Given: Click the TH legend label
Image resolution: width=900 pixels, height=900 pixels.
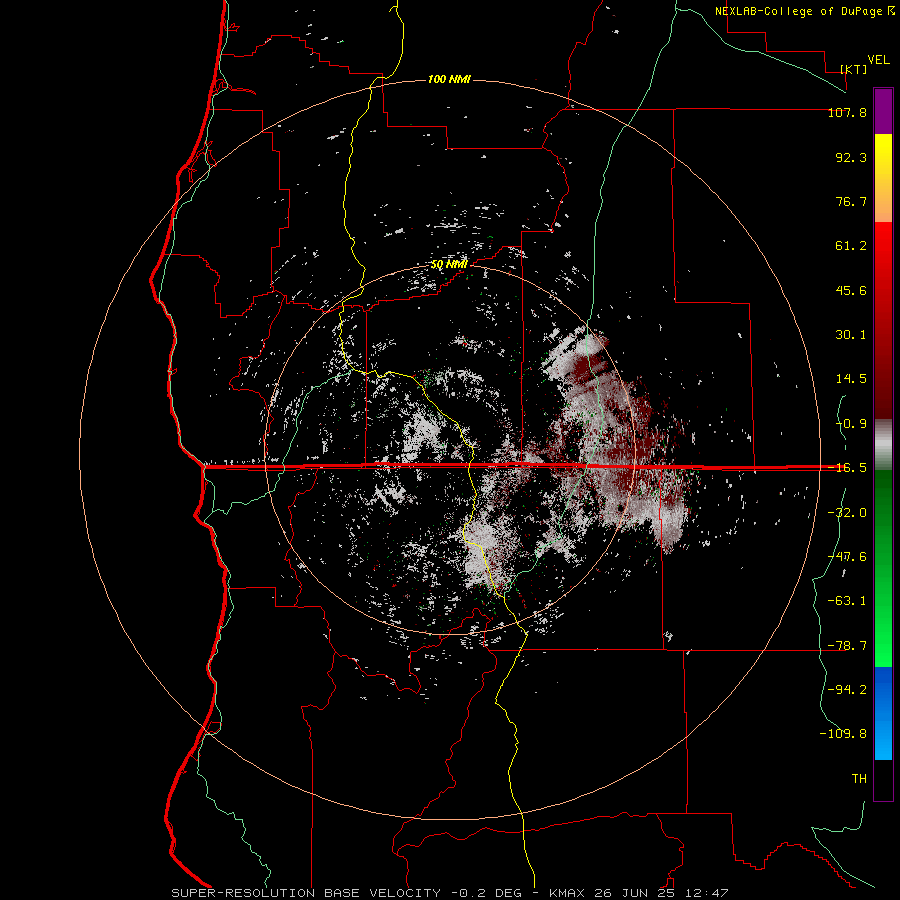Looking at the screenshot, I should [x=859, y=779].
